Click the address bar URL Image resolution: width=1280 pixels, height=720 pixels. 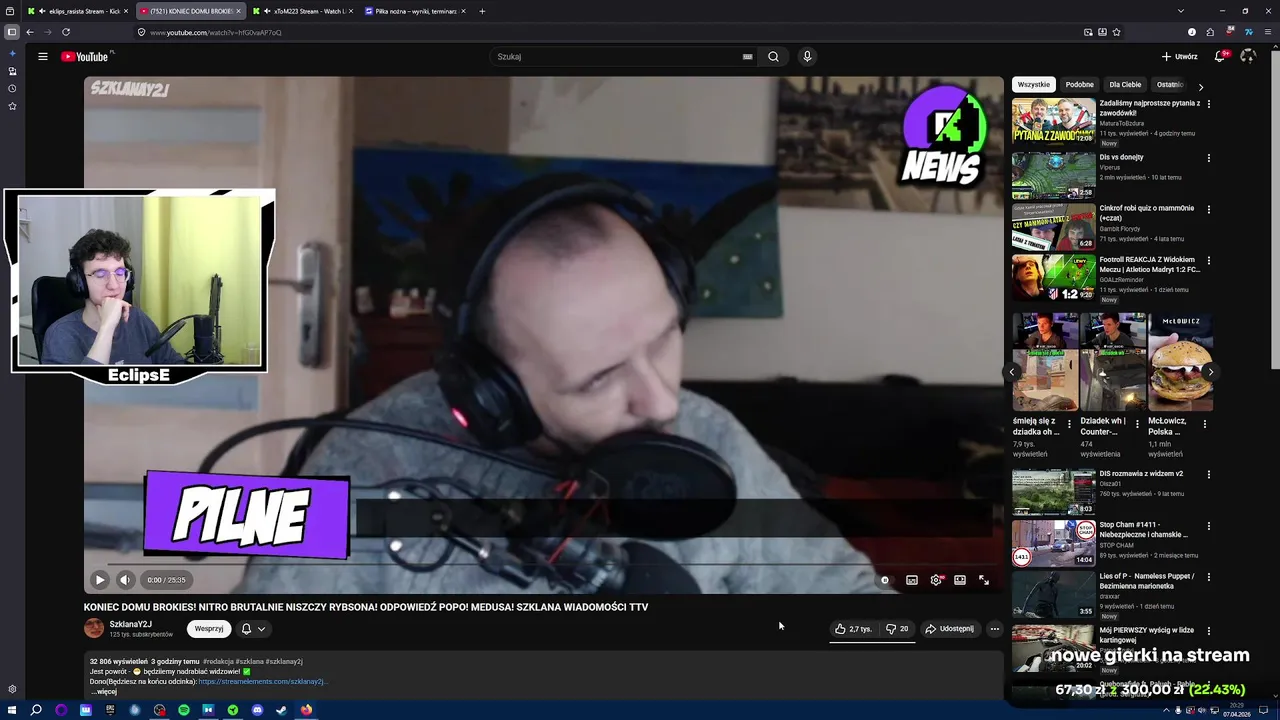coord(216,32)
